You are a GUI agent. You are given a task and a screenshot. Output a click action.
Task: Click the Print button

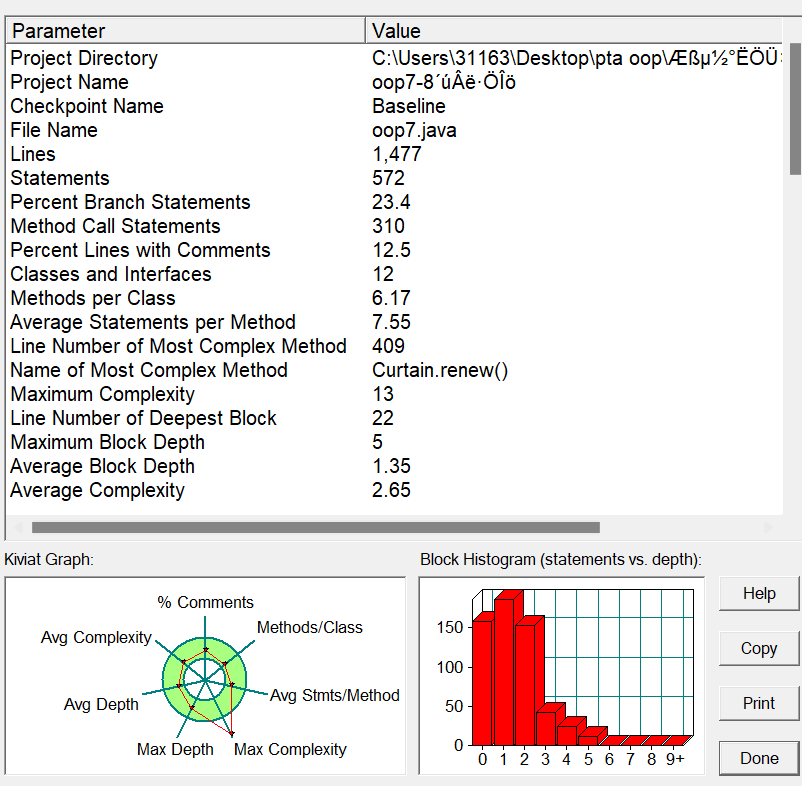click(759, 703)
